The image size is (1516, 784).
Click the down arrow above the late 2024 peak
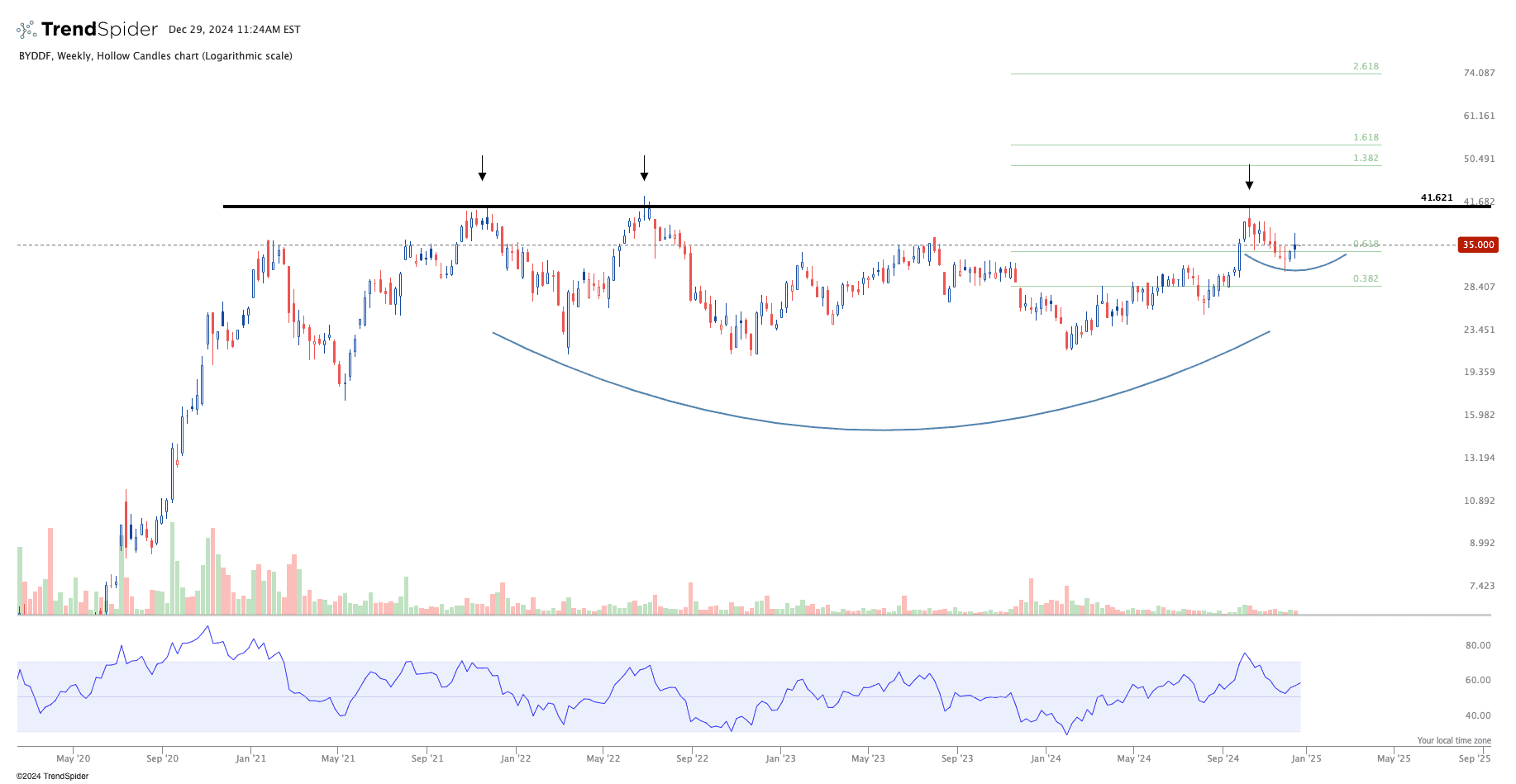click(x=1249, y=178)
